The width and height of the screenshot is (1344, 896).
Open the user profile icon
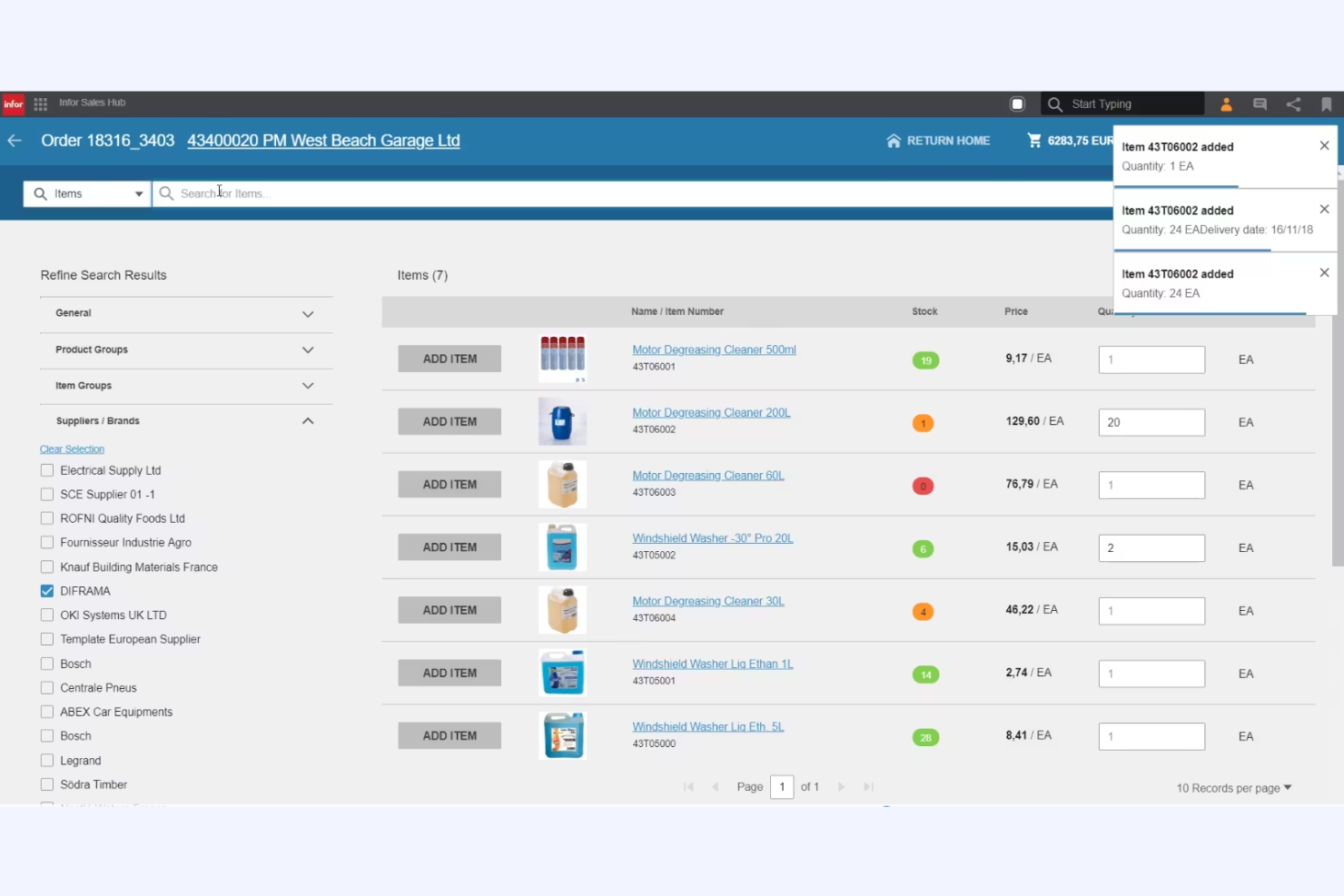(x=1226, y=104)
